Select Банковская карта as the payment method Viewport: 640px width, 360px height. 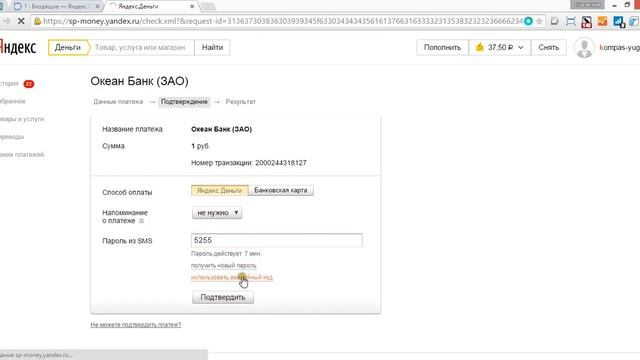[281, 191]
